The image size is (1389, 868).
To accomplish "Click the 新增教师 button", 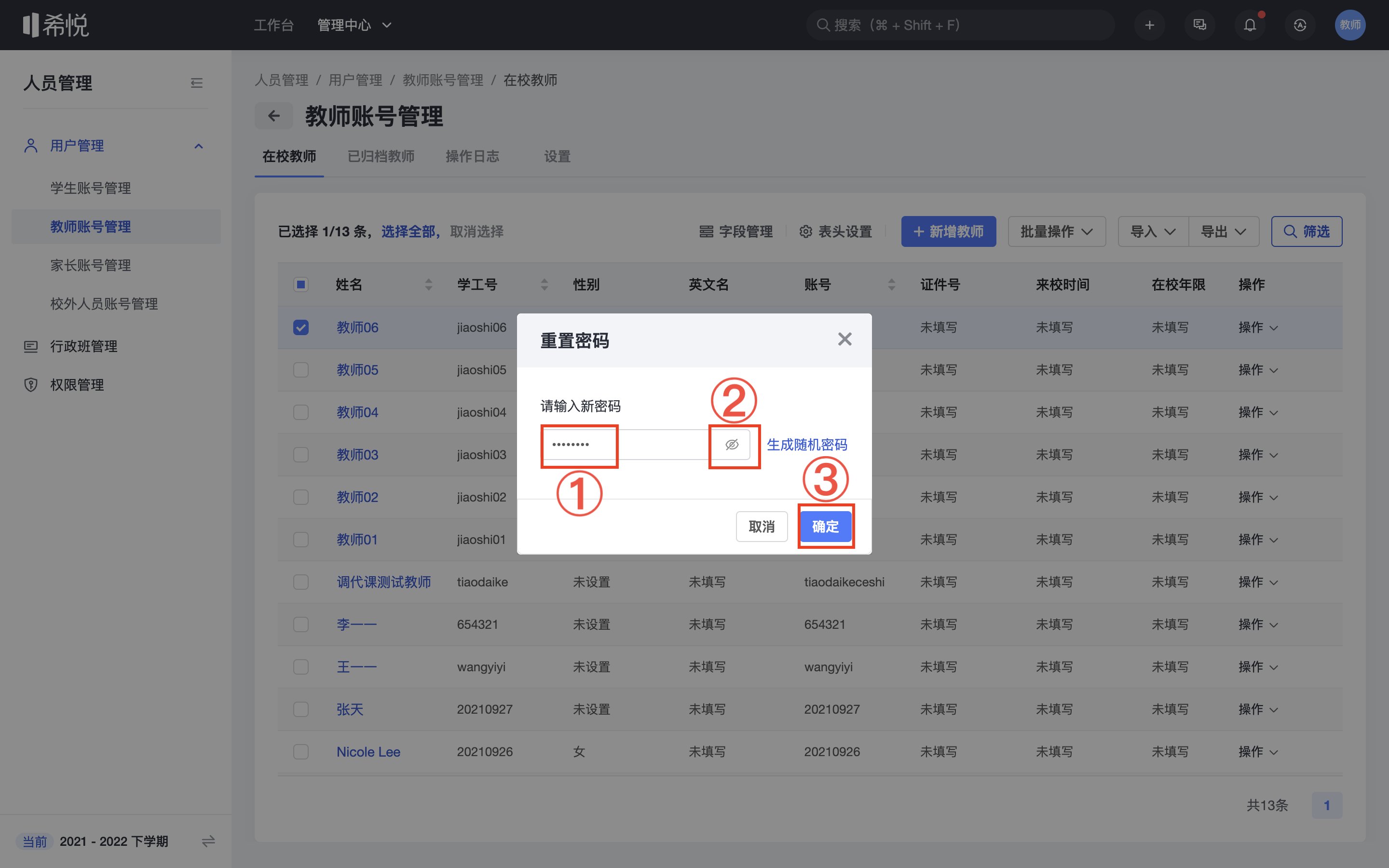I will (x=948, y=231).
